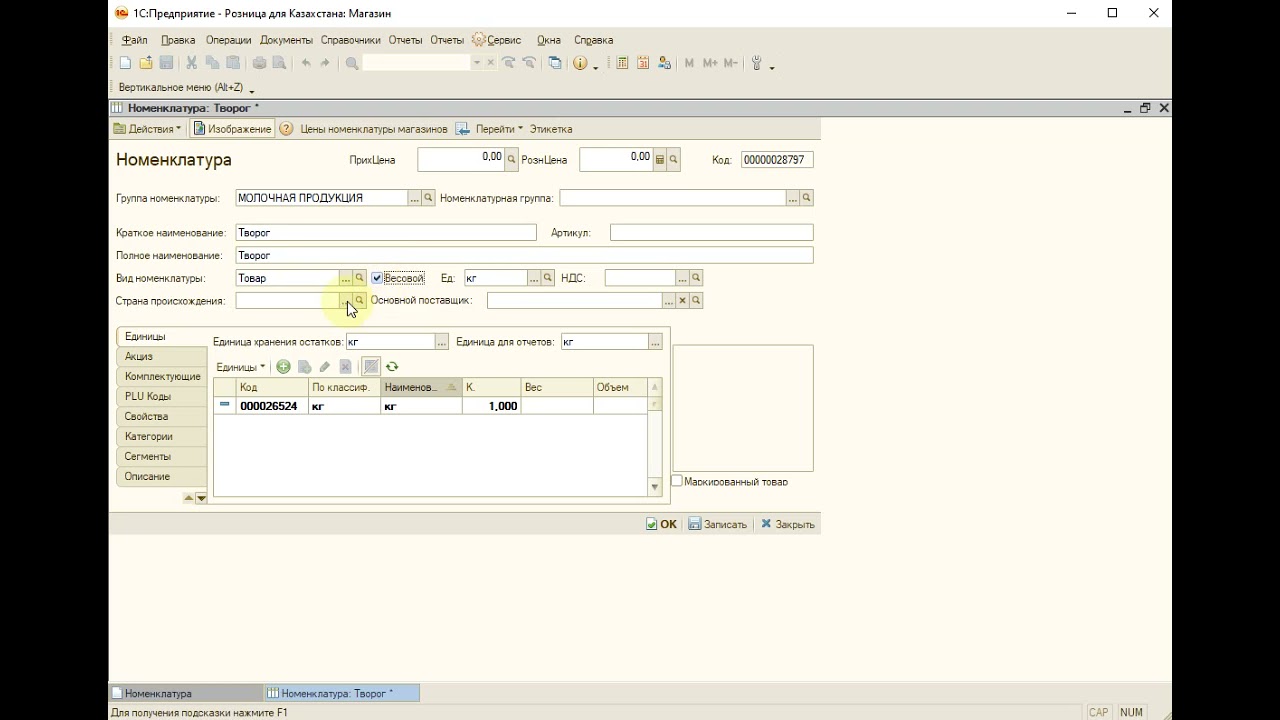Open the Документы menu
This screenshot has width=1280, height=720.
click(x=286, y=40)
